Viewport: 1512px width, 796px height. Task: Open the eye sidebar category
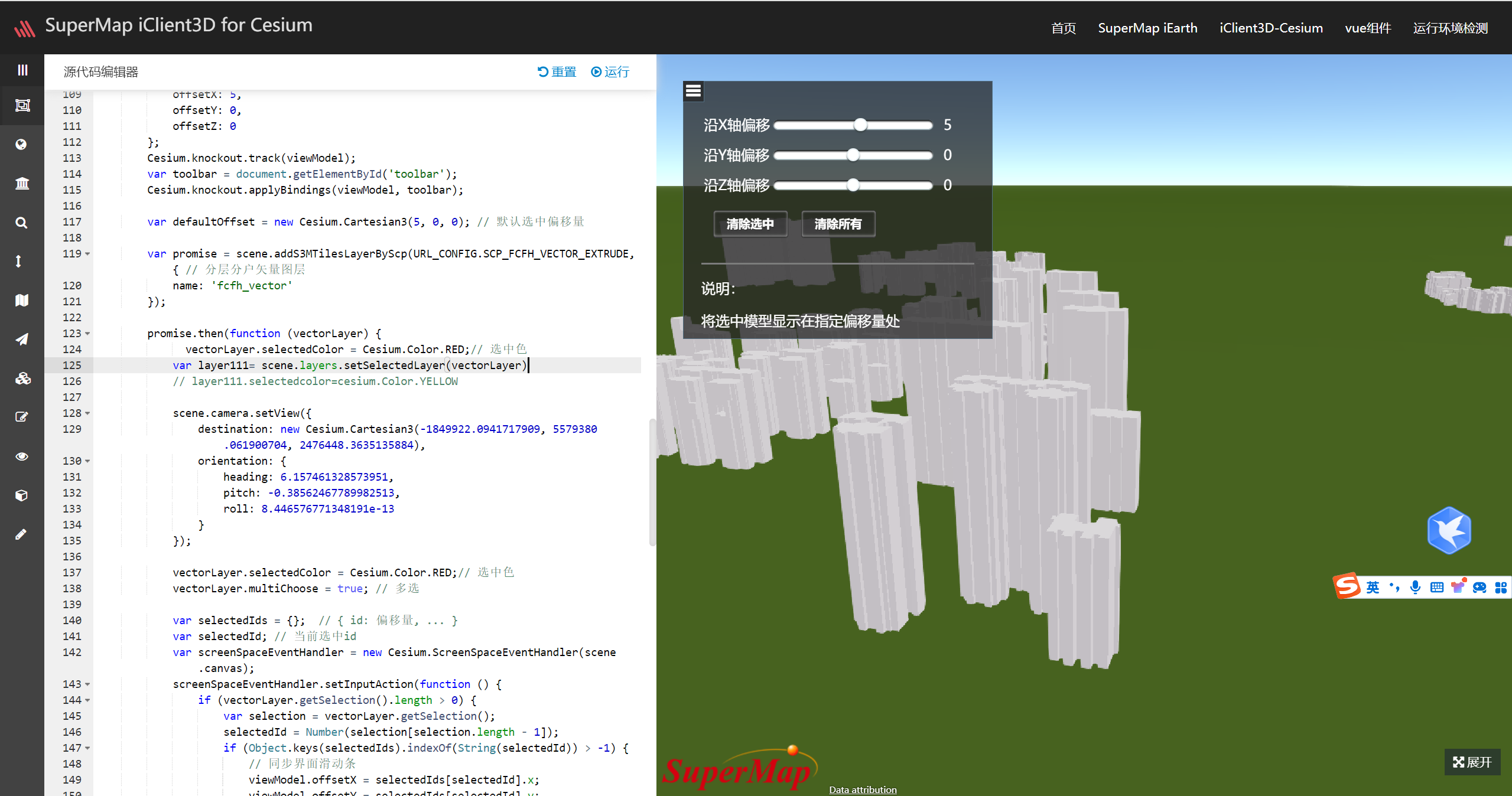[22, 456]
